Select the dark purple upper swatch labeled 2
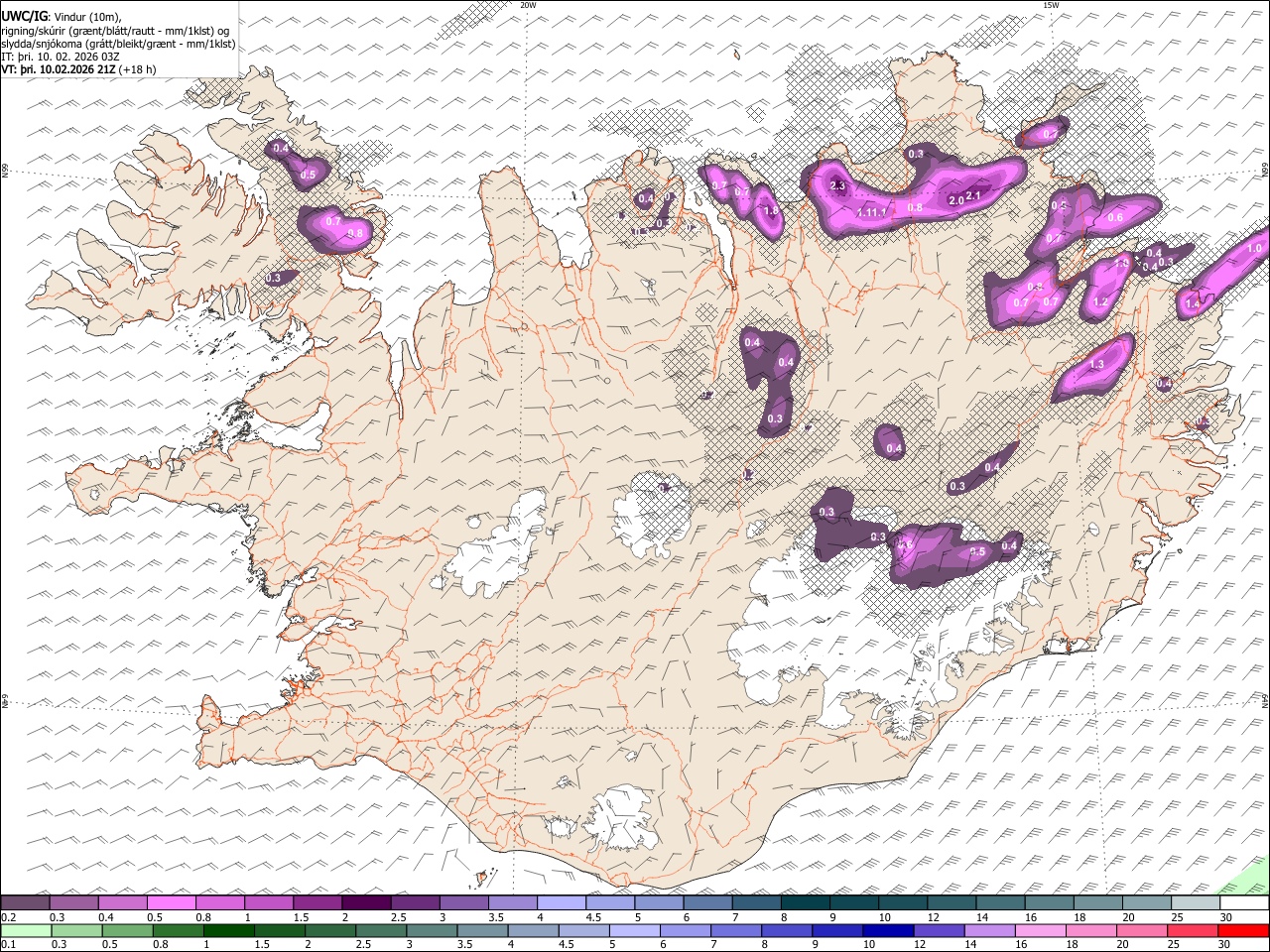The width and height of the screenshot is (1270, 952). click(366, 902)
